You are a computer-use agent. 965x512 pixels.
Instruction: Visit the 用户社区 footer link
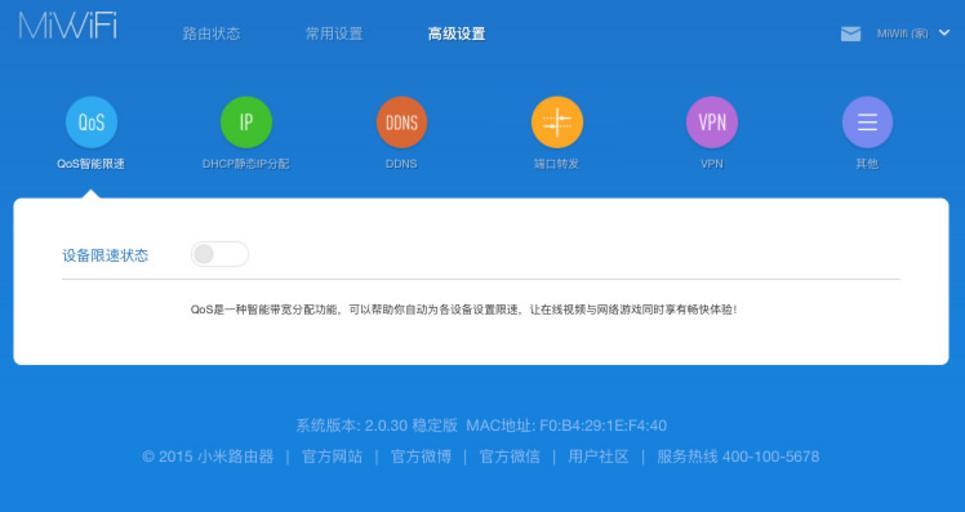(598, 457)
